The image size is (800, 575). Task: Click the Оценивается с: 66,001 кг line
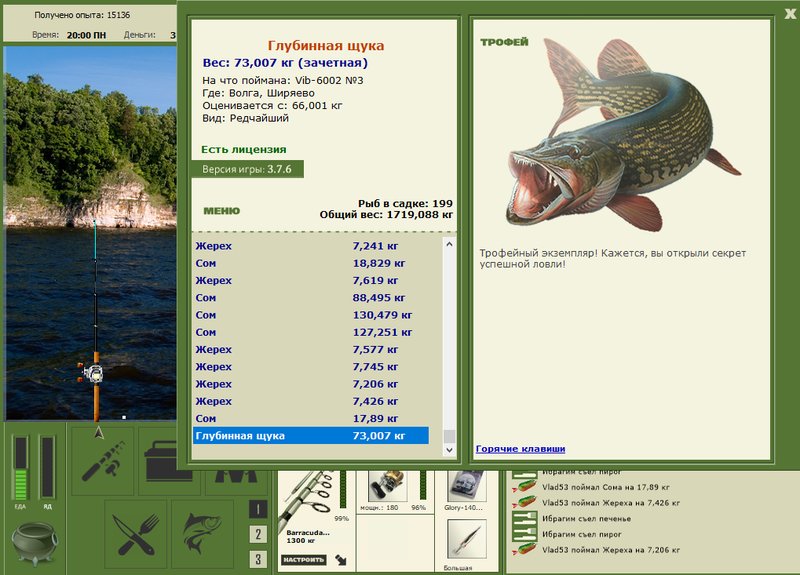(x=272, y=106)
